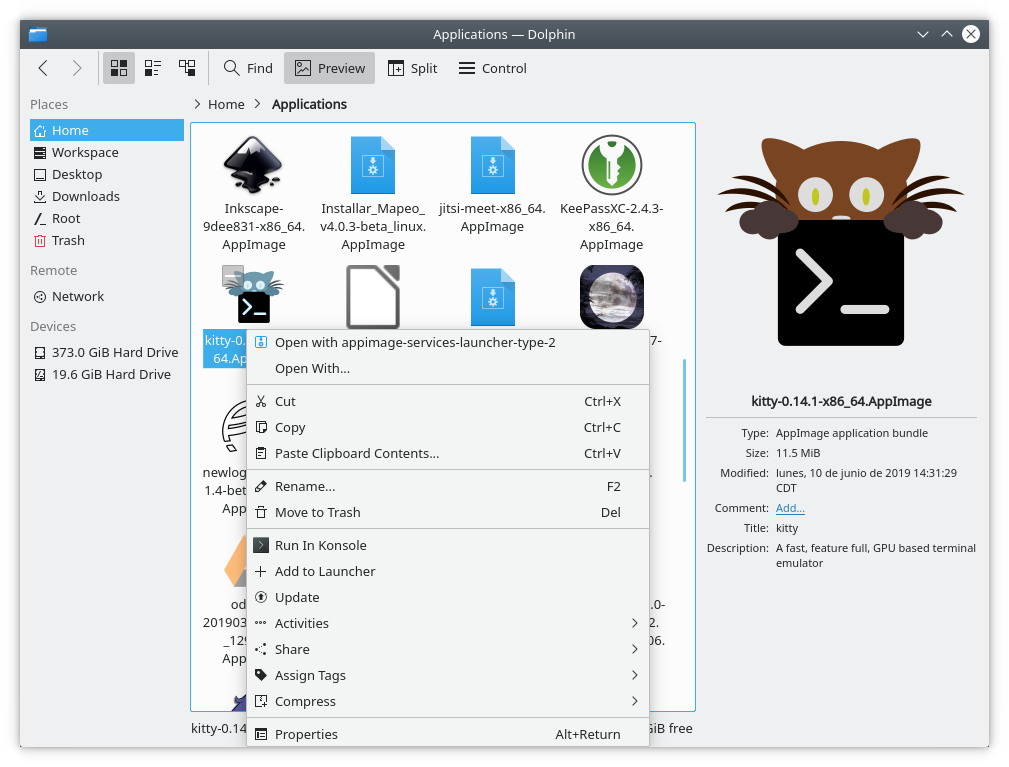Select the blue AppImage icon below jitsi-meet
1009x767 pixels.
click(492, 297)
